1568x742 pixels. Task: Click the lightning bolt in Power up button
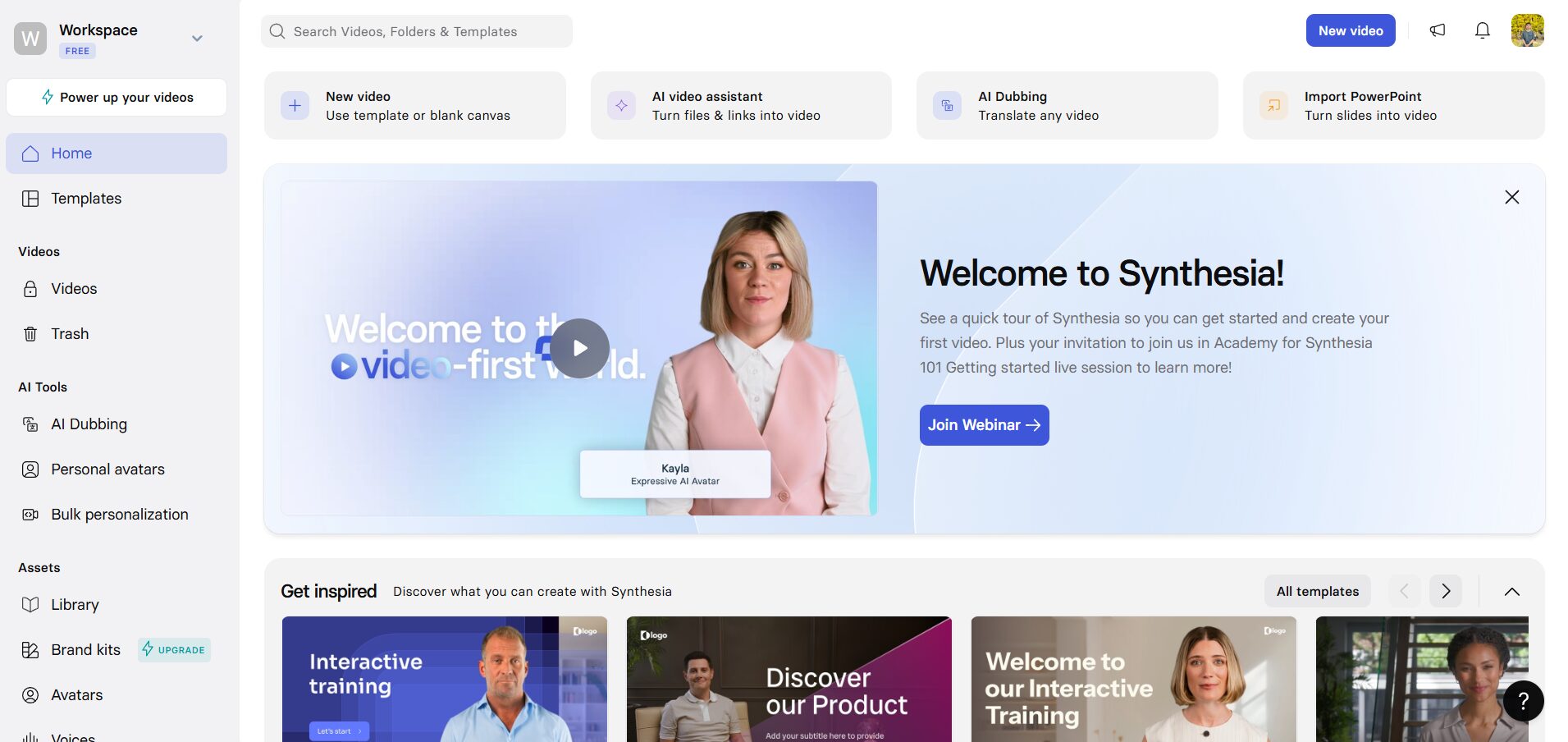pos(48,97)
